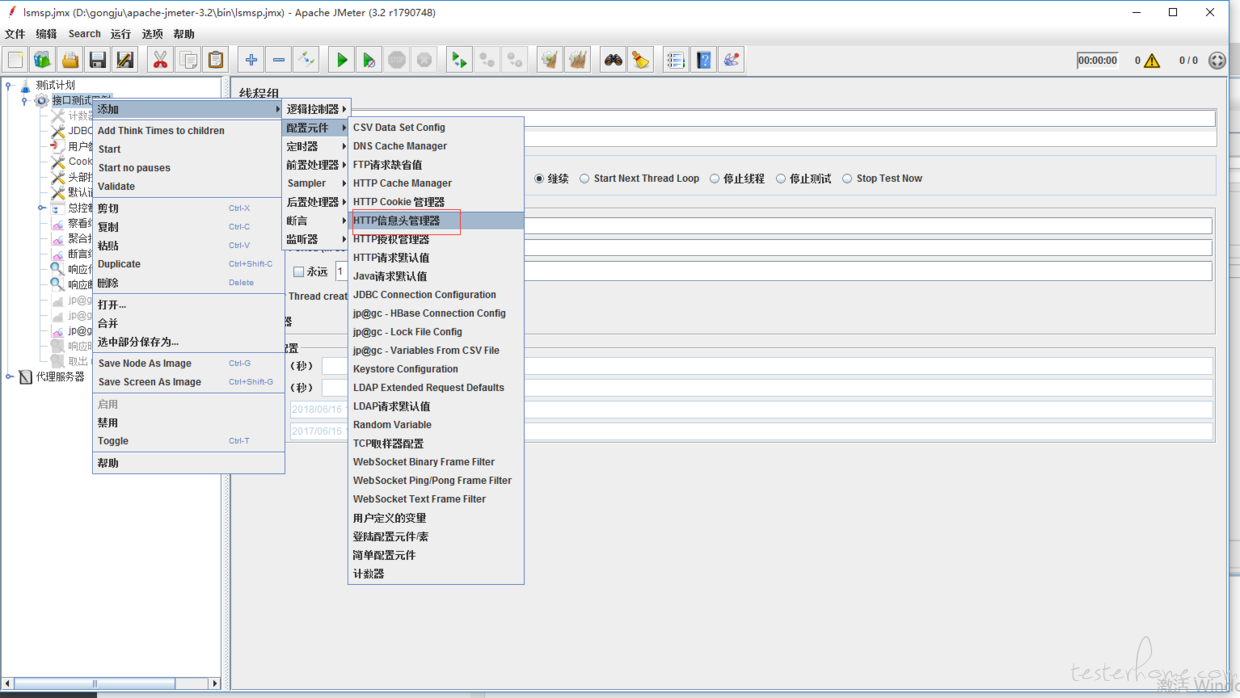The image size is (1240, 698).
Task: Click the yellow warning triangle icon
Action: point(1152,61)
